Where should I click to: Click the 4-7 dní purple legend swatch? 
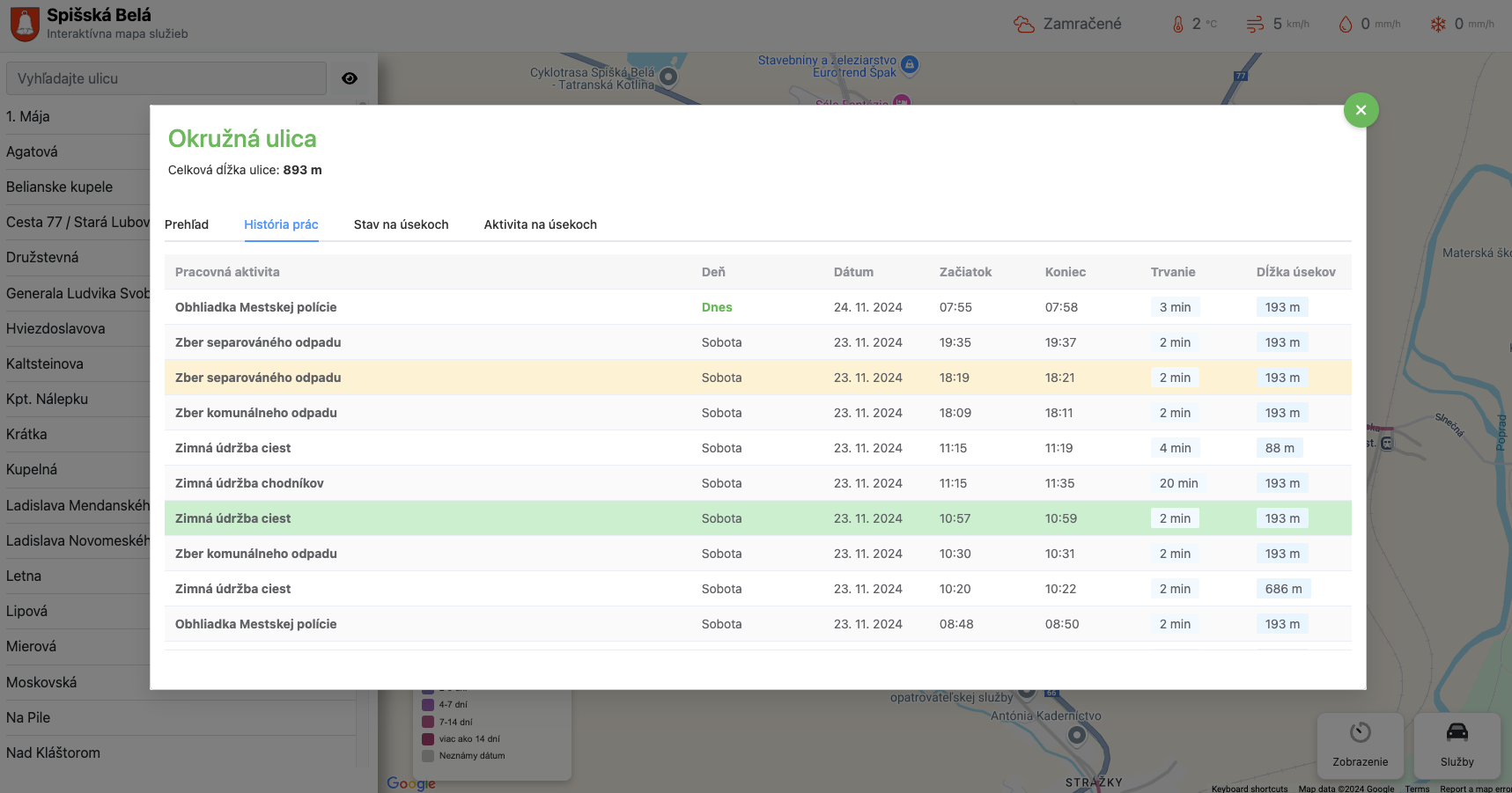428,704
